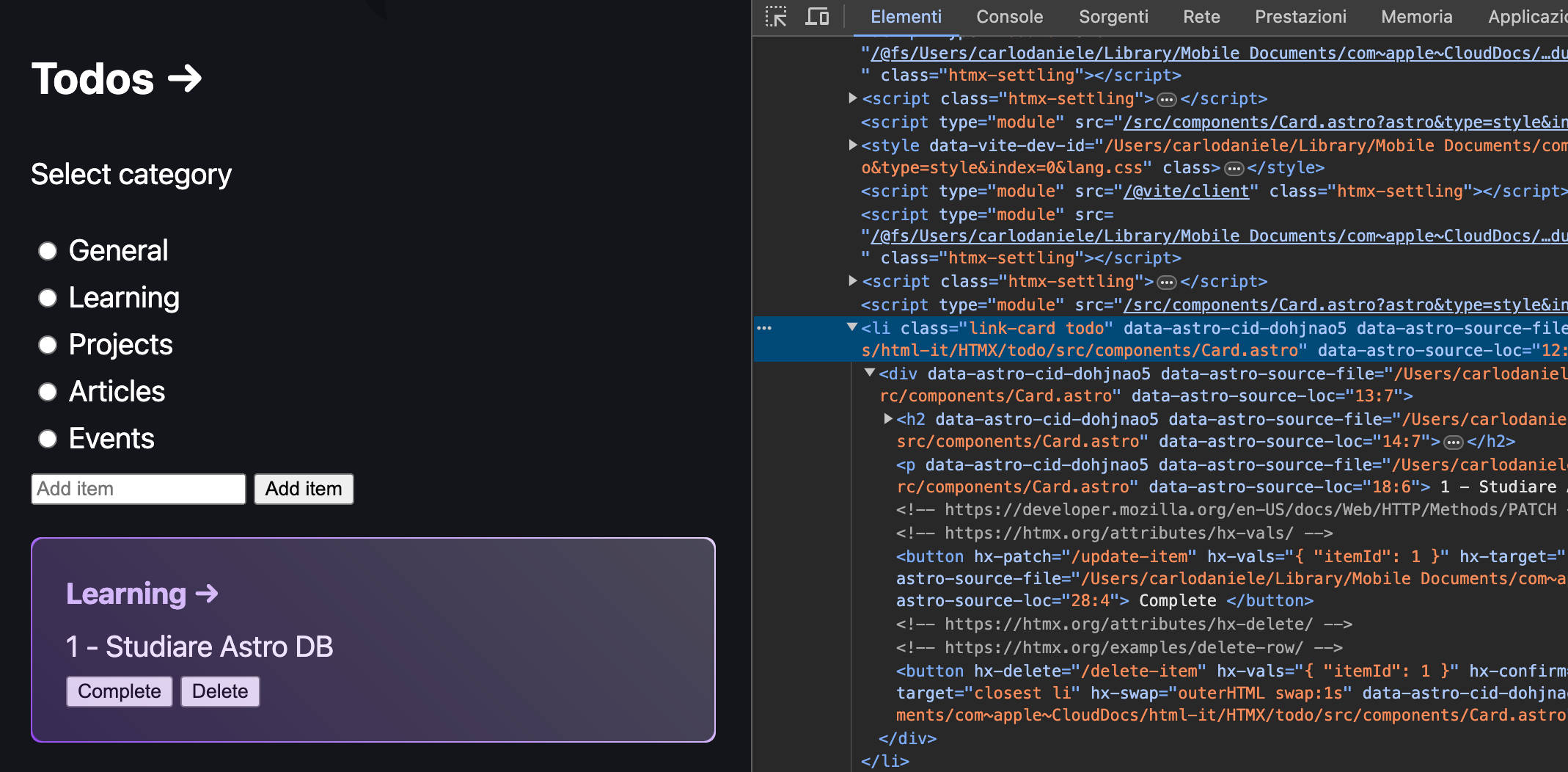Click the Todos heading
The width and height of the screenshot is (1568, 772).
117,79
